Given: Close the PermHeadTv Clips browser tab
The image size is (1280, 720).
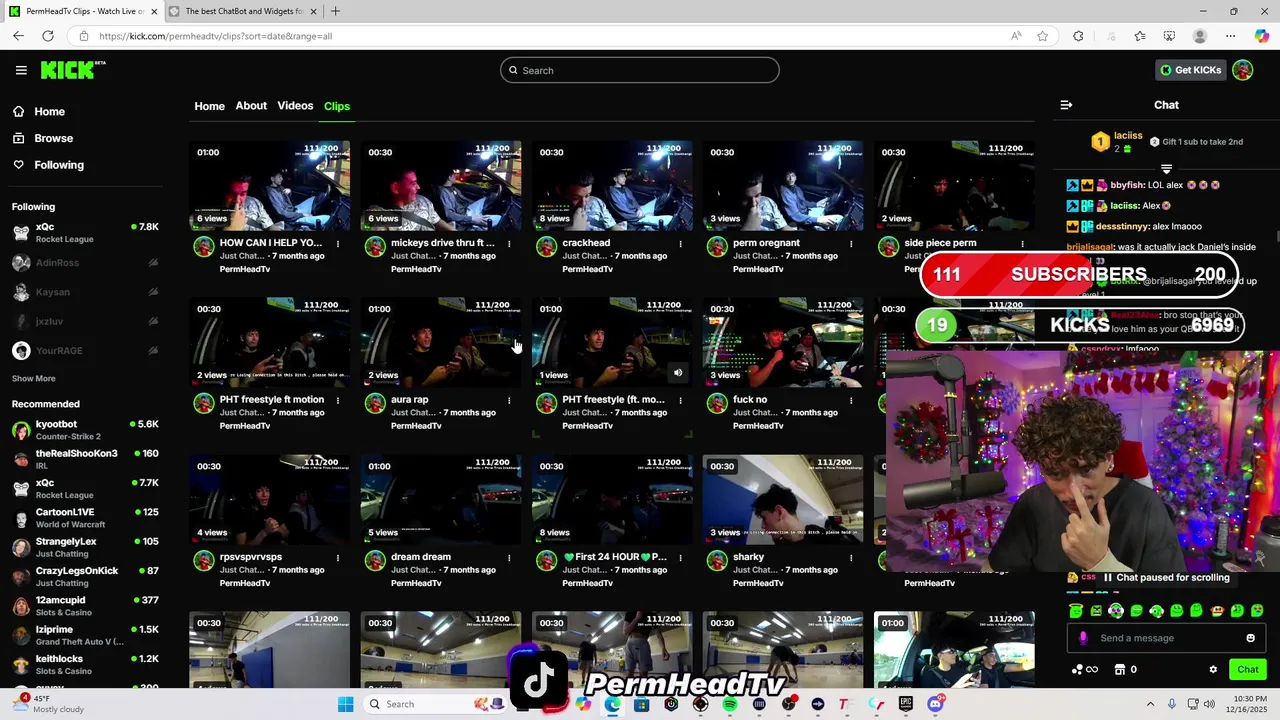Looking at the screenshot, I should click(154, 11).
